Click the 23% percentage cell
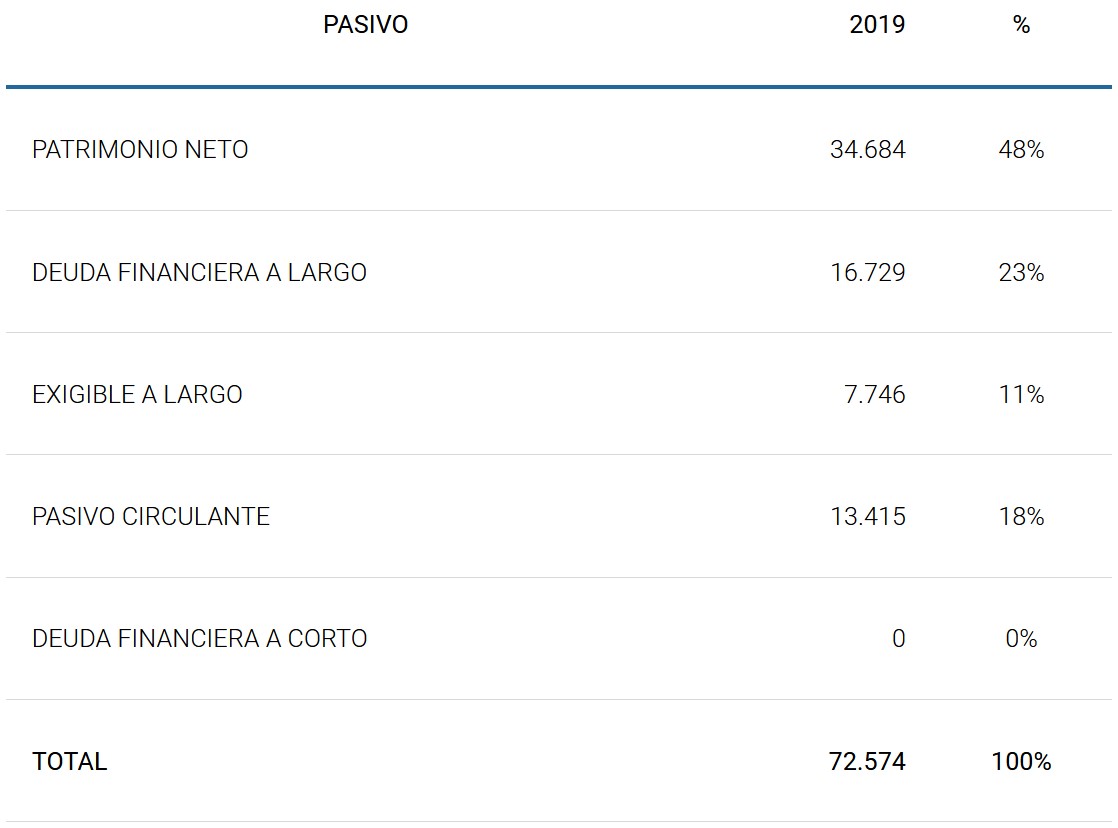Image resolution: width=1118 pixels, height=828 pixels. 1021,272
